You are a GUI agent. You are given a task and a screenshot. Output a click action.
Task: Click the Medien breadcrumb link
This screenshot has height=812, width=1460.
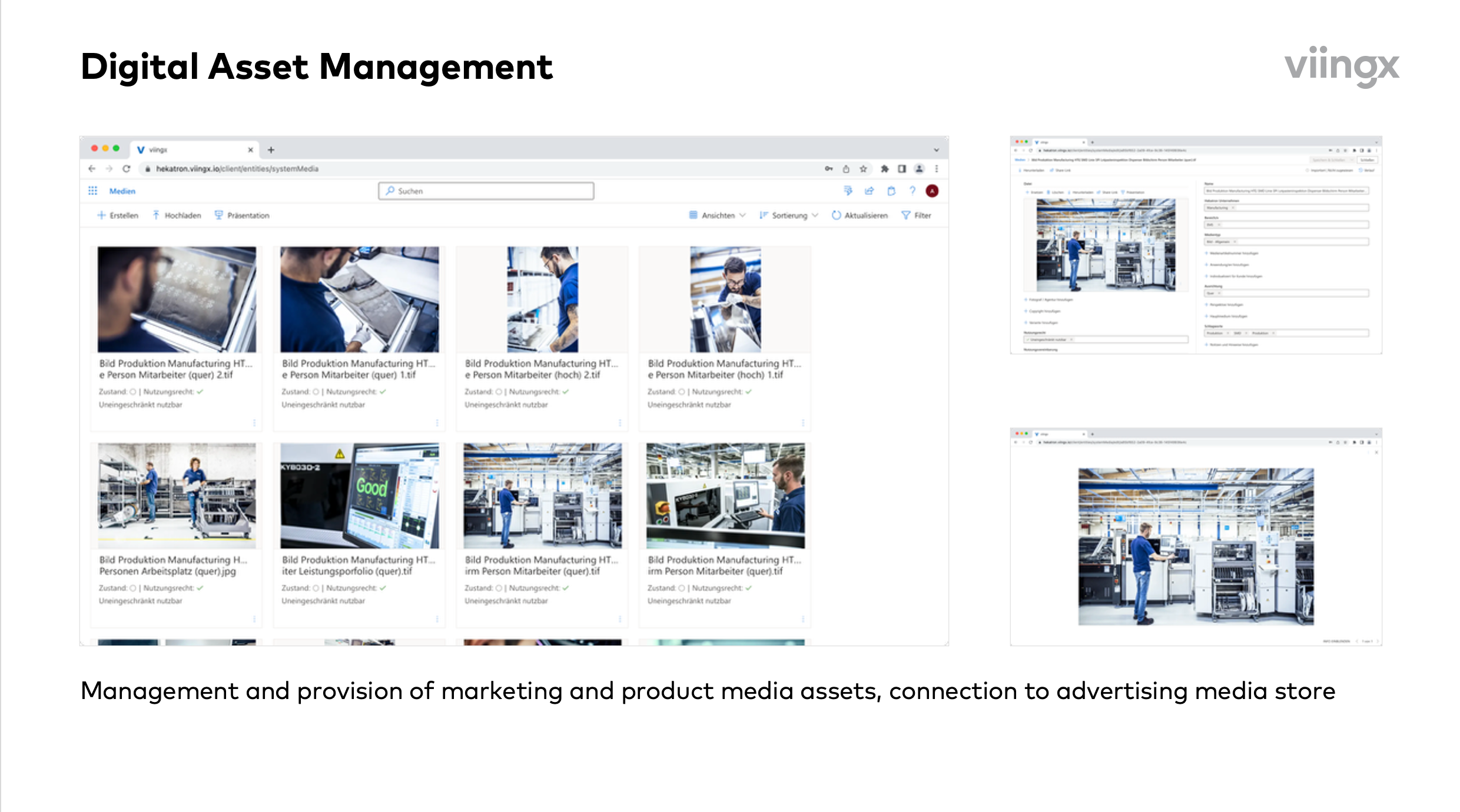[x=122, y=191]
